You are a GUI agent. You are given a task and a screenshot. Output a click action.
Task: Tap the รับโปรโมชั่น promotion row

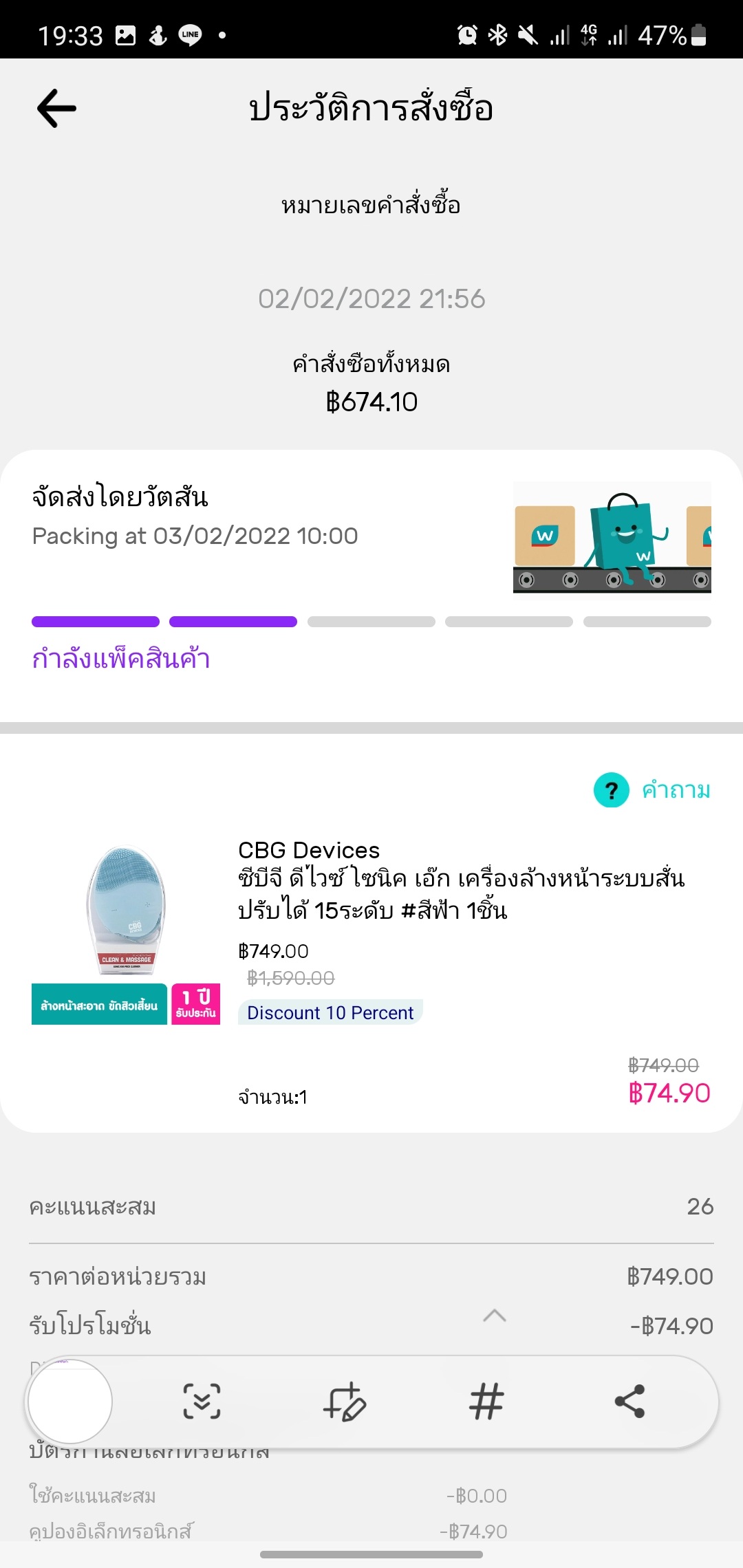pos(90,1325)
